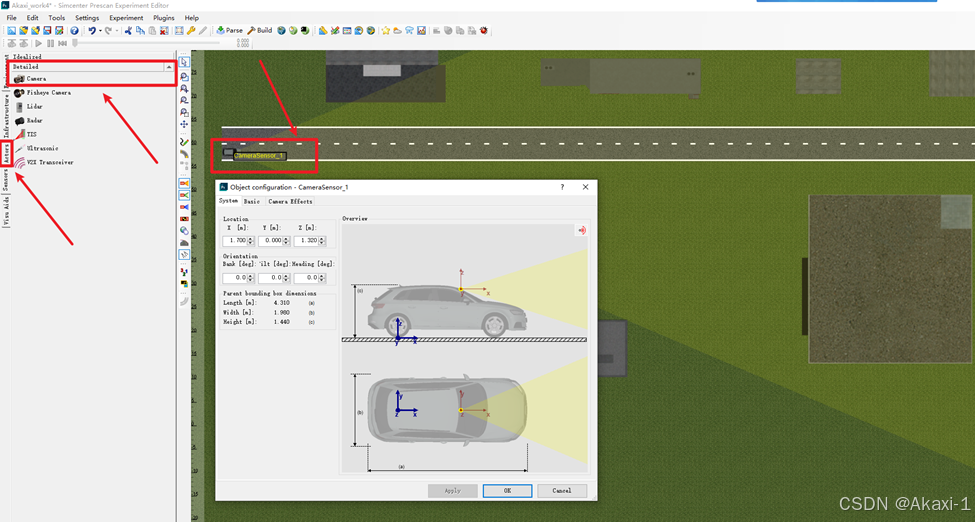Open the Visu Aids side tab
Image resolution: width=975 pixels, height=522 pixels.
(7, 210)
